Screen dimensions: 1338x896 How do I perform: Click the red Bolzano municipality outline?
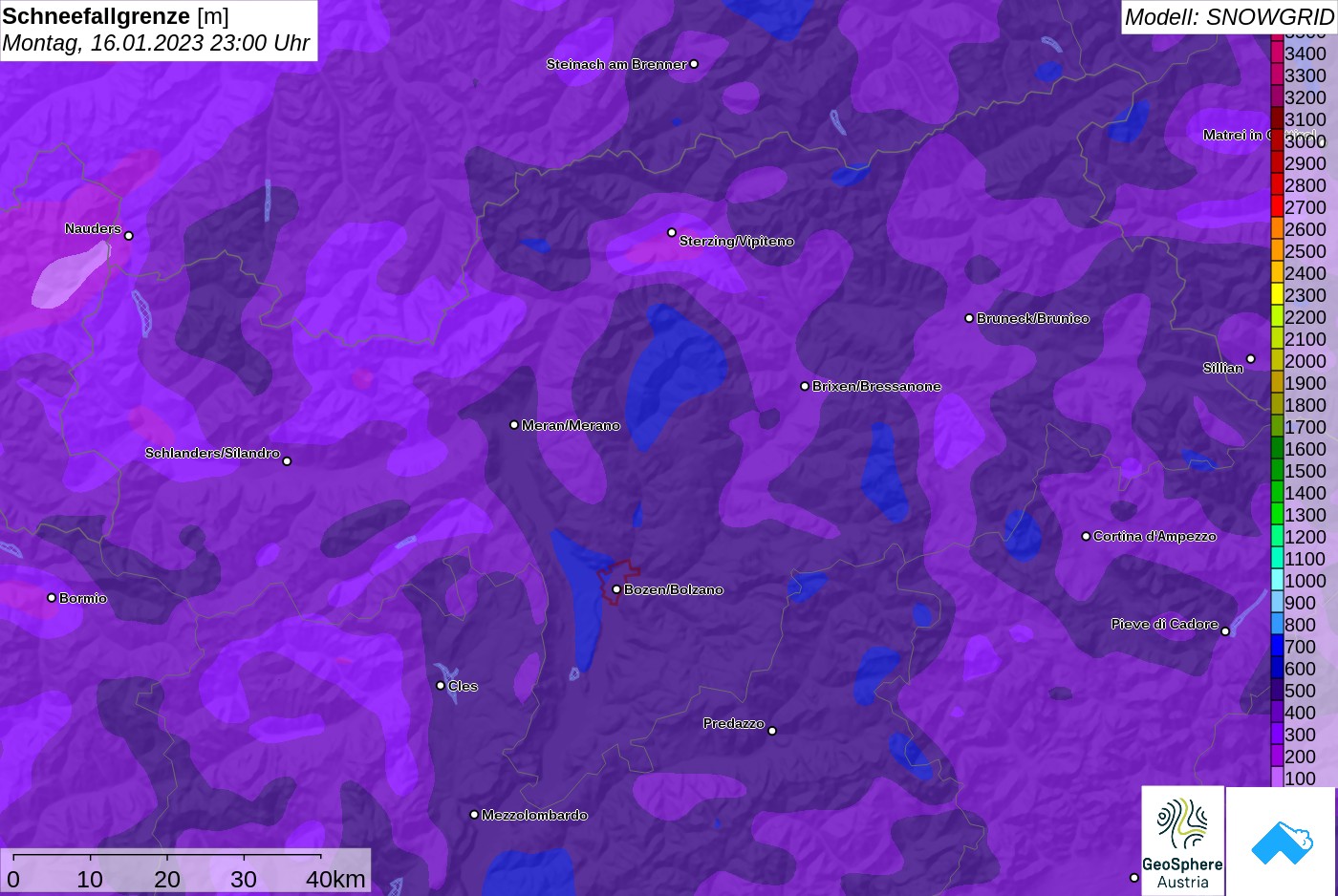click(x=618, y=583)
